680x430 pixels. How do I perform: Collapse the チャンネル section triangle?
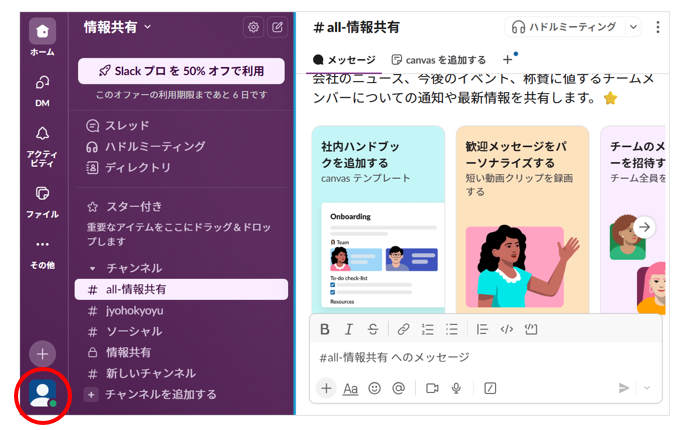92,268
